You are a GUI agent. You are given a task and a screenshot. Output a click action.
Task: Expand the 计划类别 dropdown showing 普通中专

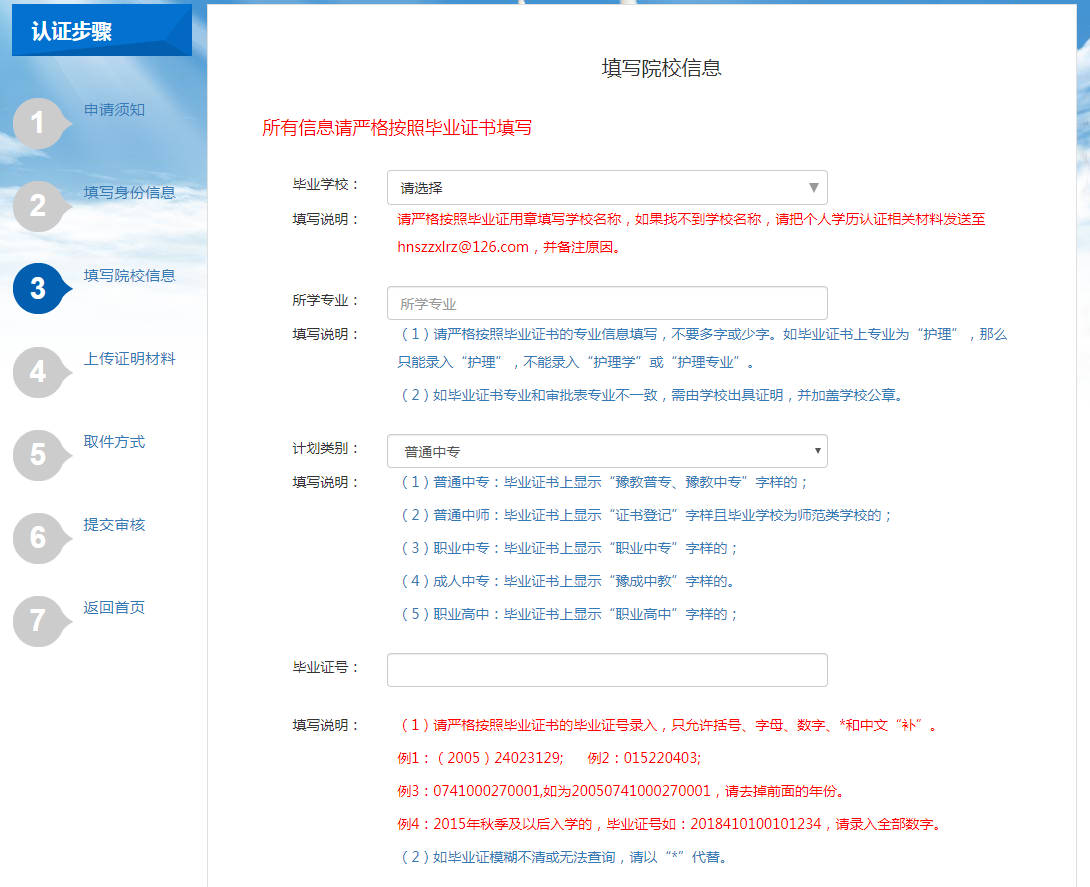(x=606, y=452)
